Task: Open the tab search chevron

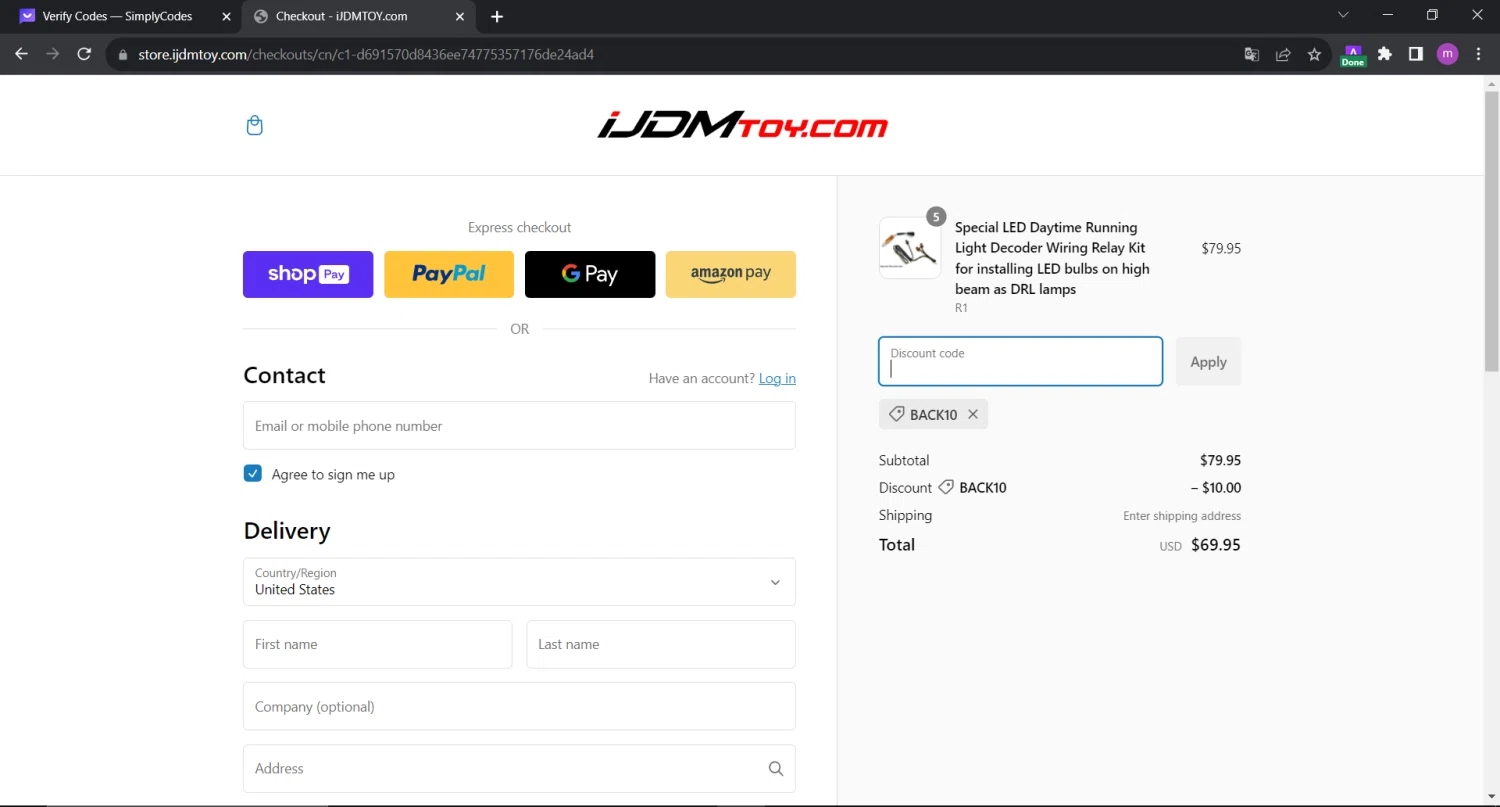Action: click(x=1343, y=15)
